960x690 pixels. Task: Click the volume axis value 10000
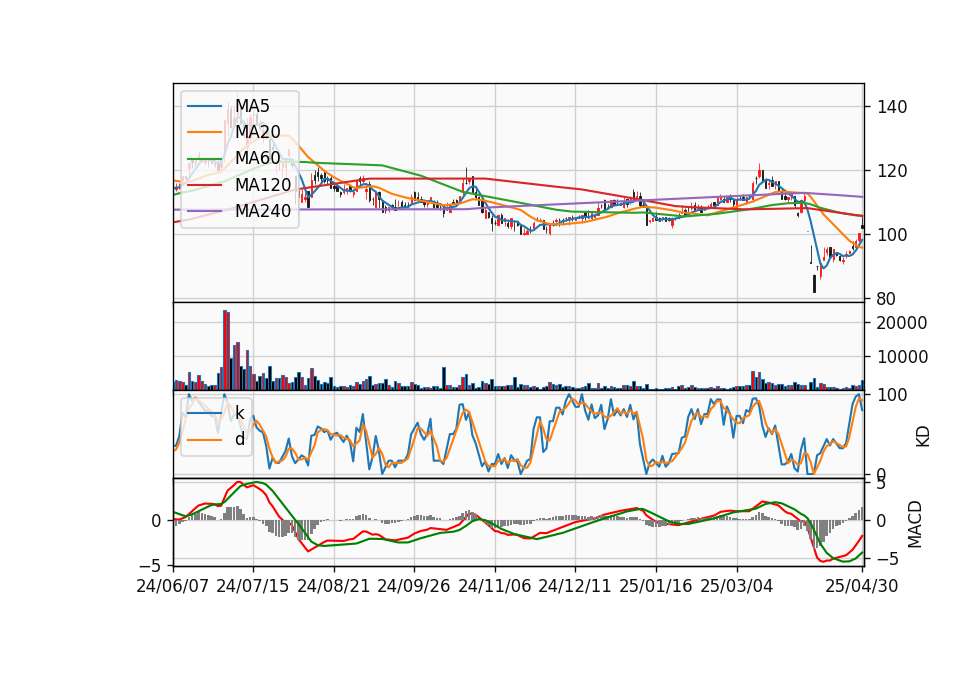click(902, 357)
